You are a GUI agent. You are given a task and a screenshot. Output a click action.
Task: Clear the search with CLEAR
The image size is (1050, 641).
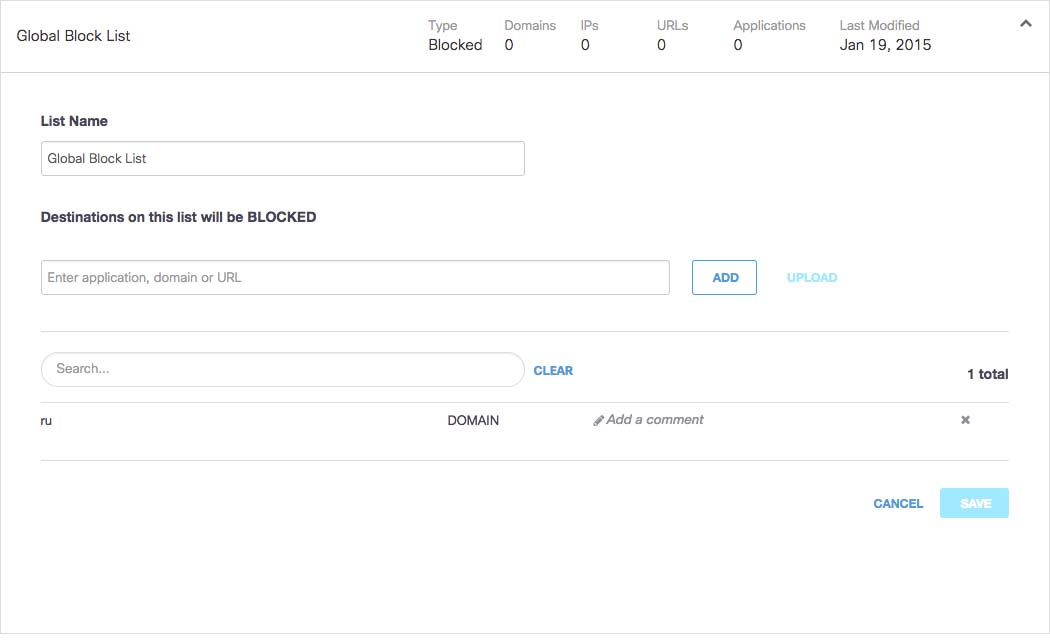click(x=553, y=370)
